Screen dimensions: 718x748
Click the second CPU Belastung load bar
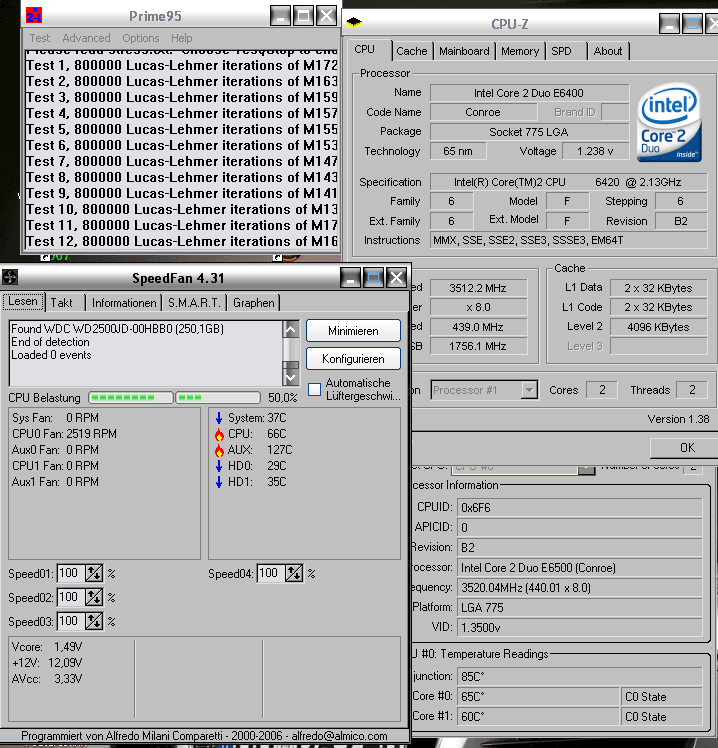pyautogui.click(x=218, y=397)
